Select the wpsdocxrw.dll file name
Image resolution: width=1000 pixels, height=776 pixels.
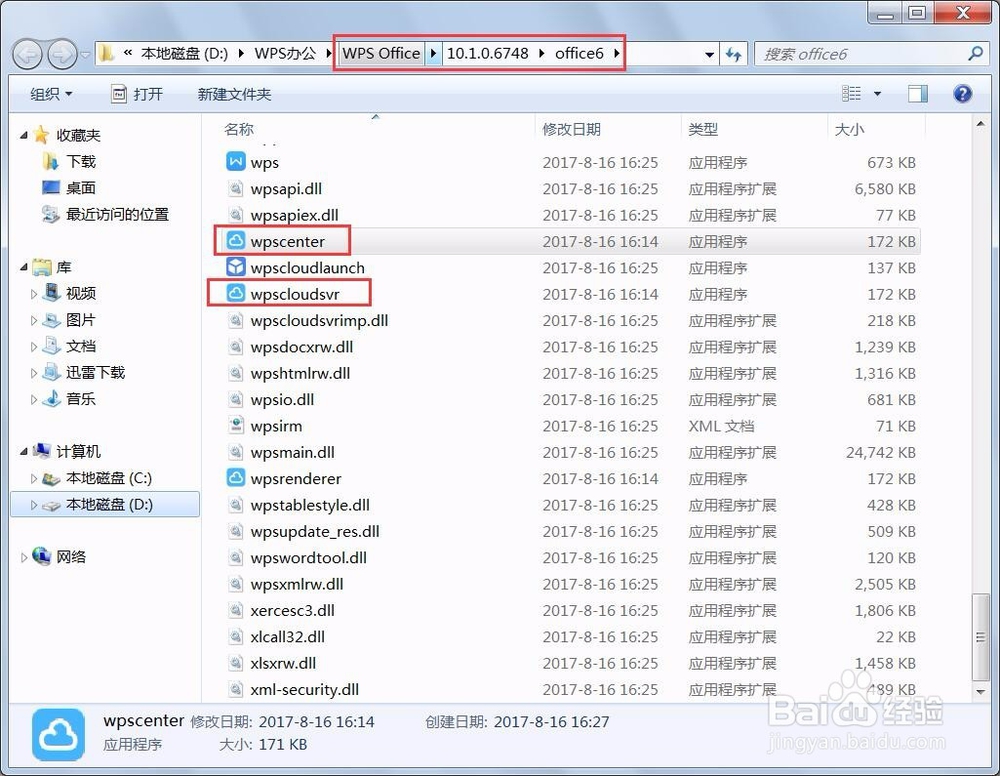(x=302, y=346)
